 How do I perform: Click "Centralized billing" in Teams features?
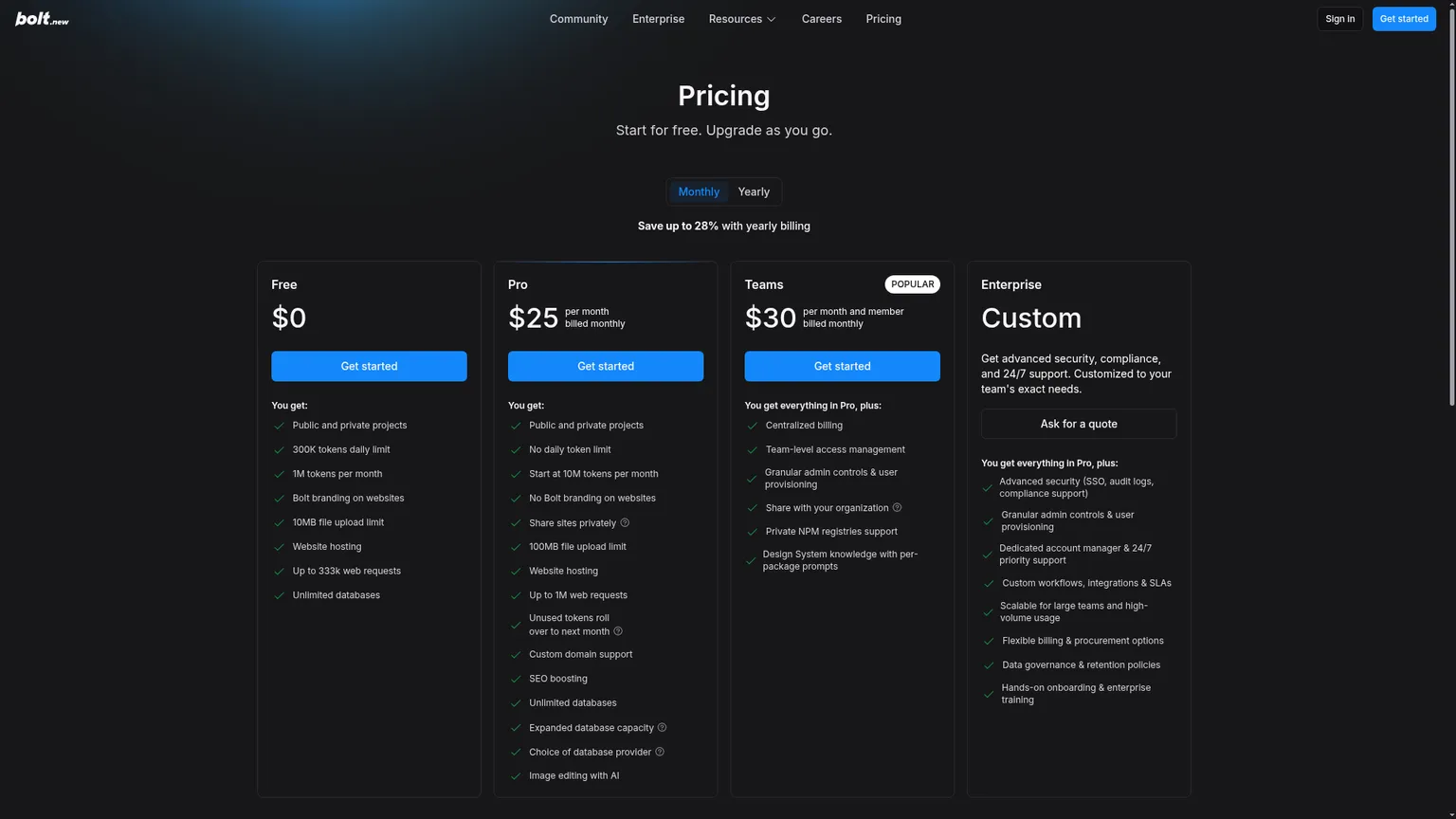(804, 425)
